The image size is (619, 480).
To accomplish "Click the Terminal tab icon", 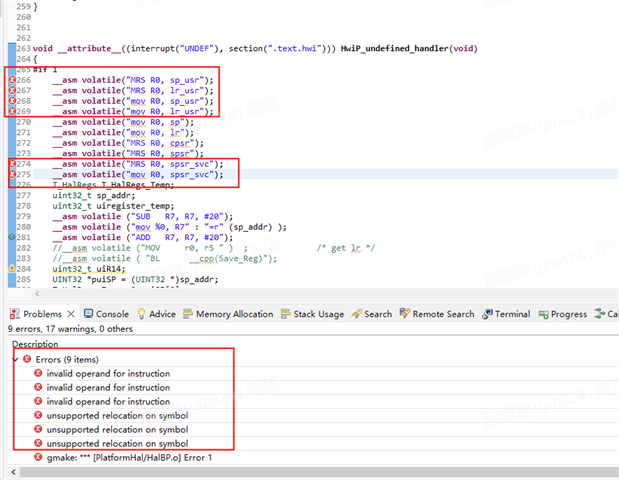I will coord(487,314).
